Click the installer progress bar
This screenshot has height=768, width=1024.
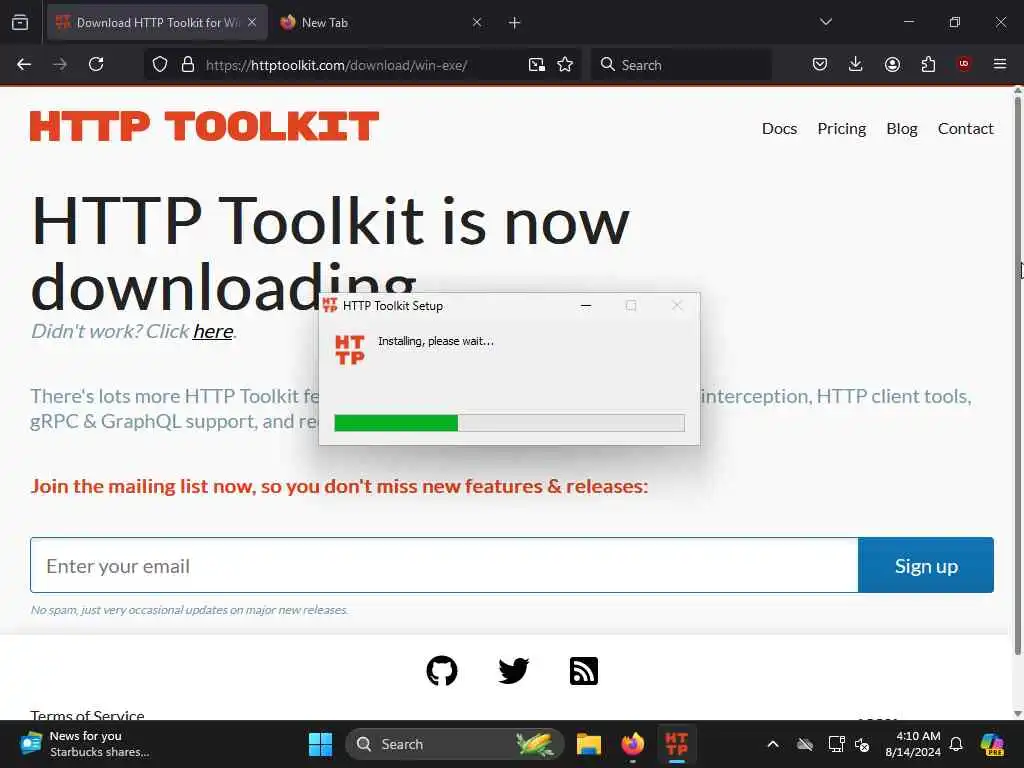pos(509,423)
